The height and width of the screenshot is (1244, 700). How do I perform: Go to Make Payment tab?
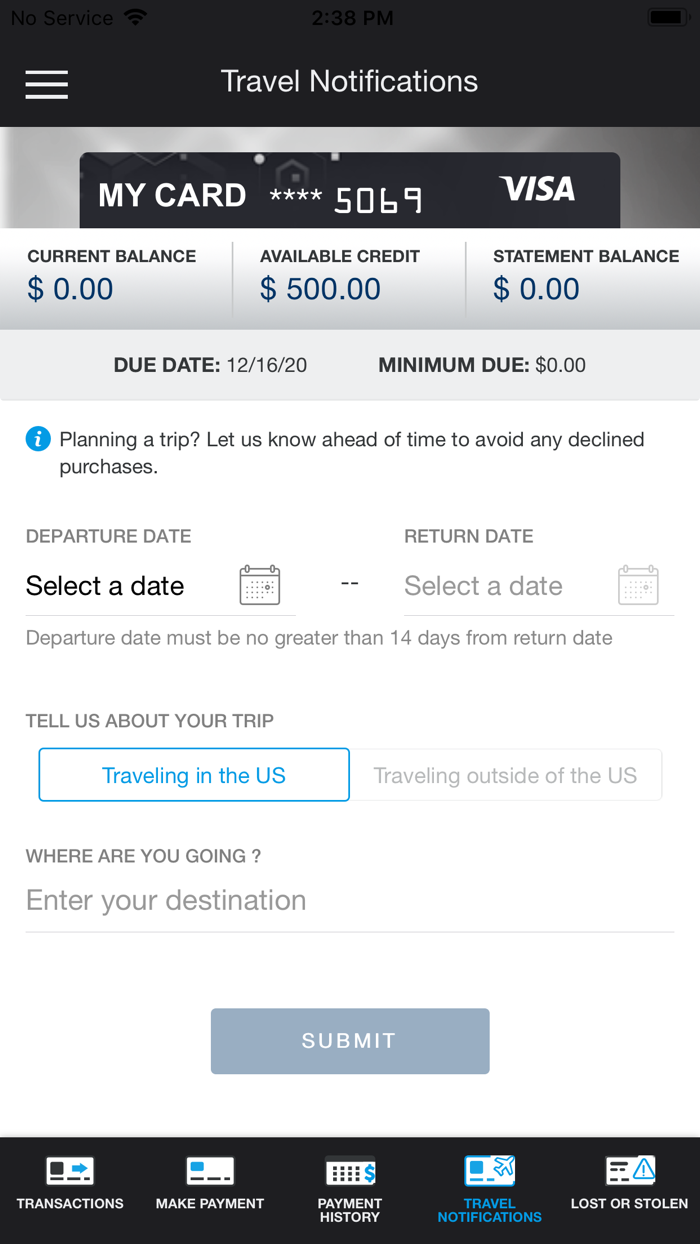tap(210, 1184)
